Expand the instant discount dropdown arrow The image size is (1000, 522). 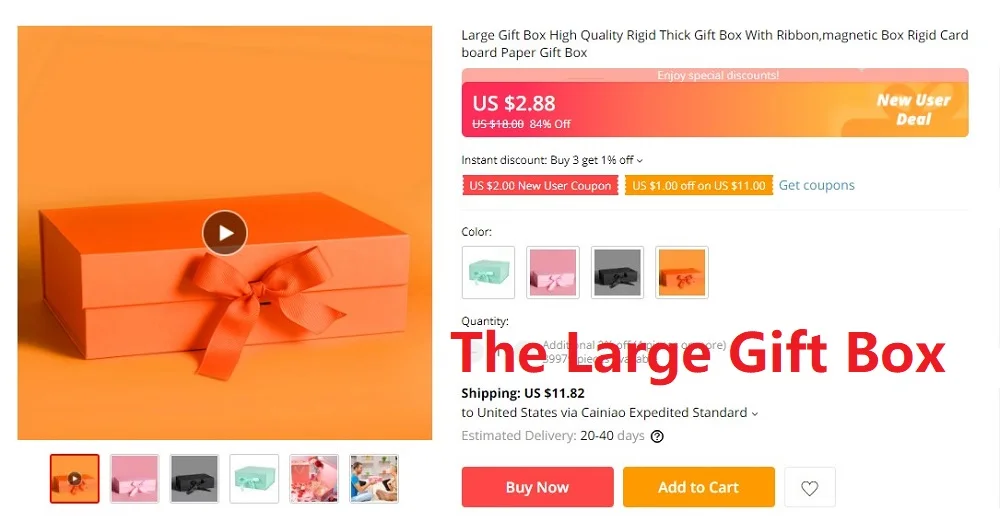pos(640,161)
